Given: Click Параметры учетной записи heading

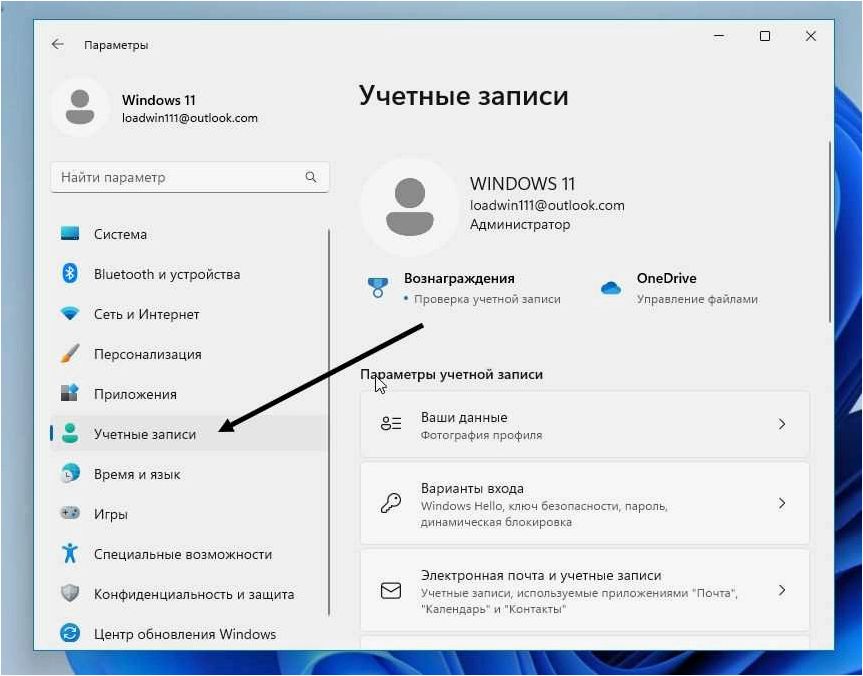Looking at the screenshot, I should pyautogui.click(x=451, y=374).
